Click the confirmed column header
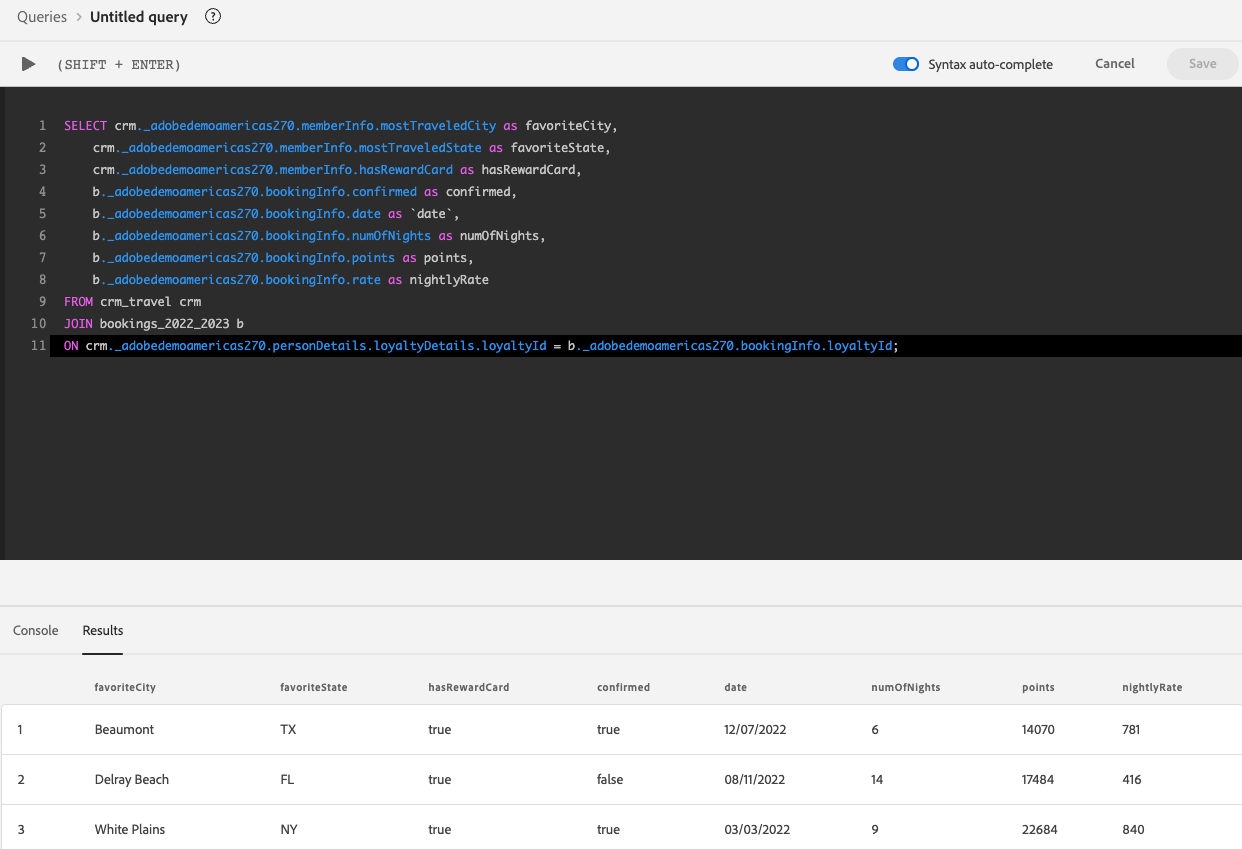Image resolution: width=1242 pixels, height=849 pixels. pyautogui.click(x=623, y=687)
